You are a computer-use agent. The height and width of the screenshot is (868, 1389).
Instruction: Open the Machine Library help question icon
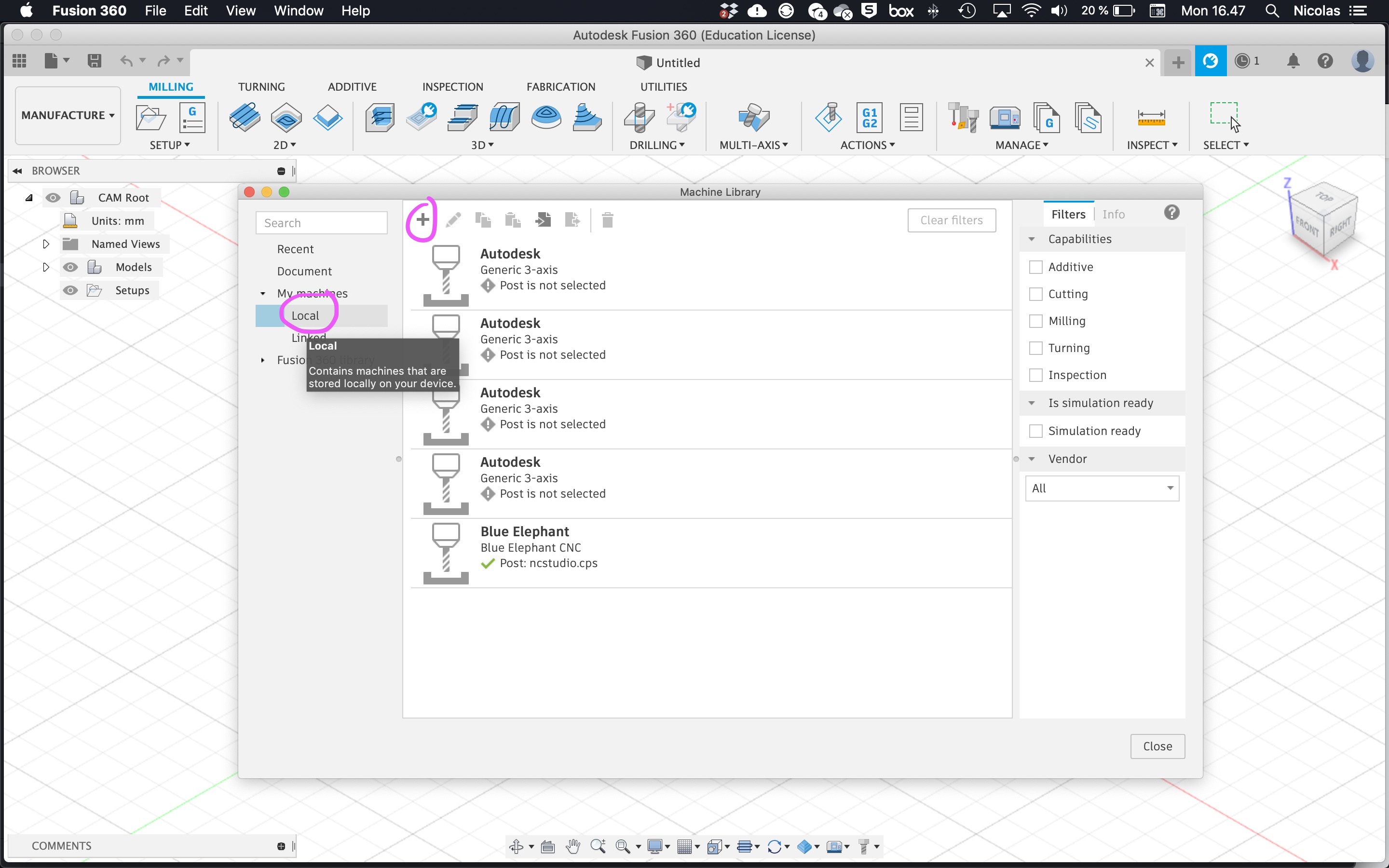[x=1171, y=213]
